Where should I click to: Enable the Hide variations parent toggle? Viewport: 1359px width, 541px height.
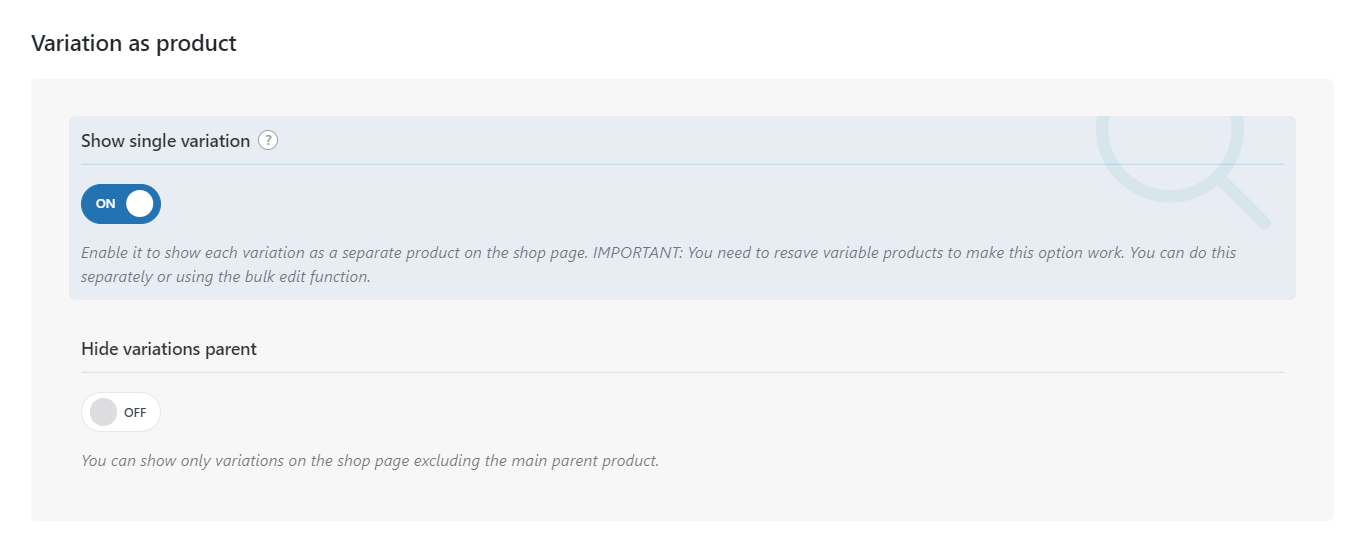click(121, 412)
